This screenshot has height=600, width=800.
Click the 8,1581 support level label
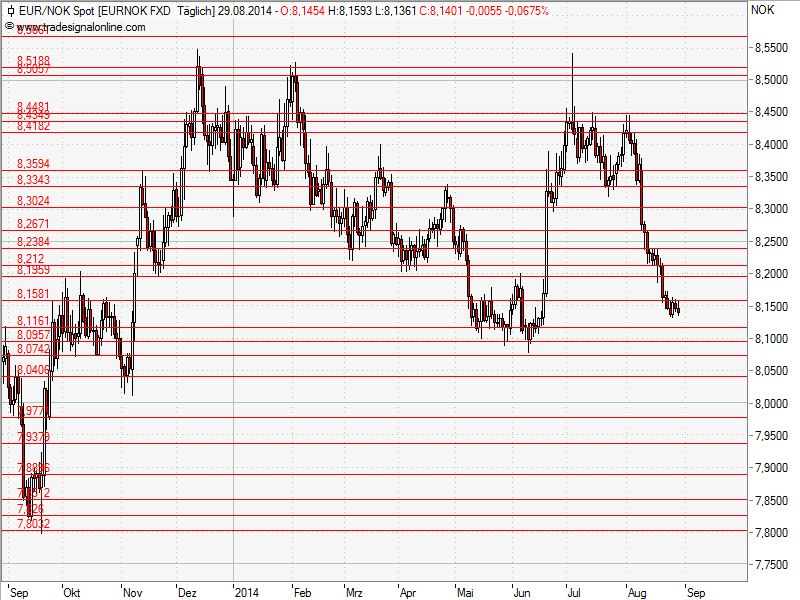point(33,294)
